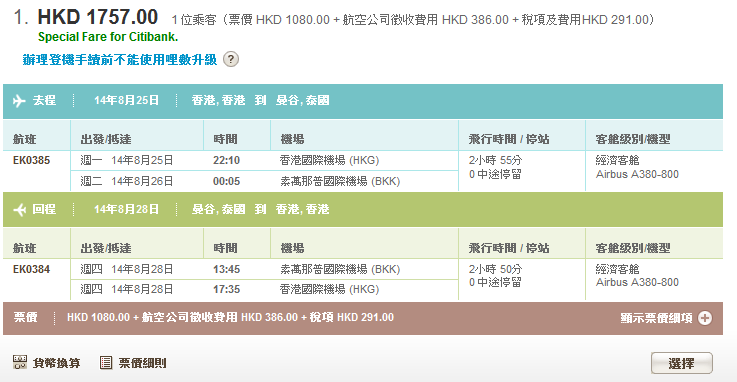737x382 pixels.
Task: Open 辦理登機手續前不能使用哩數升級 link
Action: [120, 60]
